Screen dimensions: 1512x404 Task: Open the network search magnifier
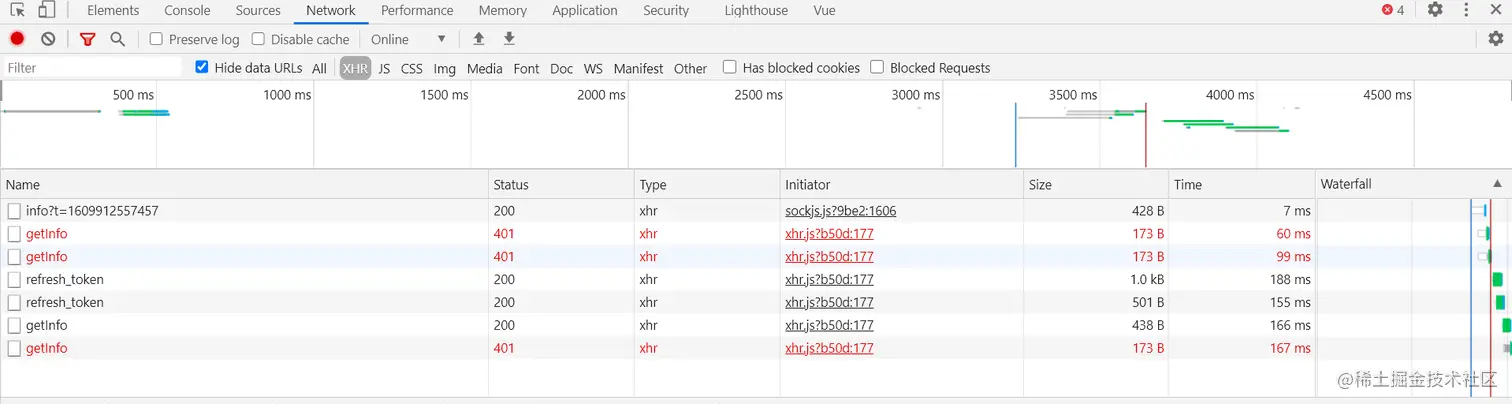click(117, 39)
